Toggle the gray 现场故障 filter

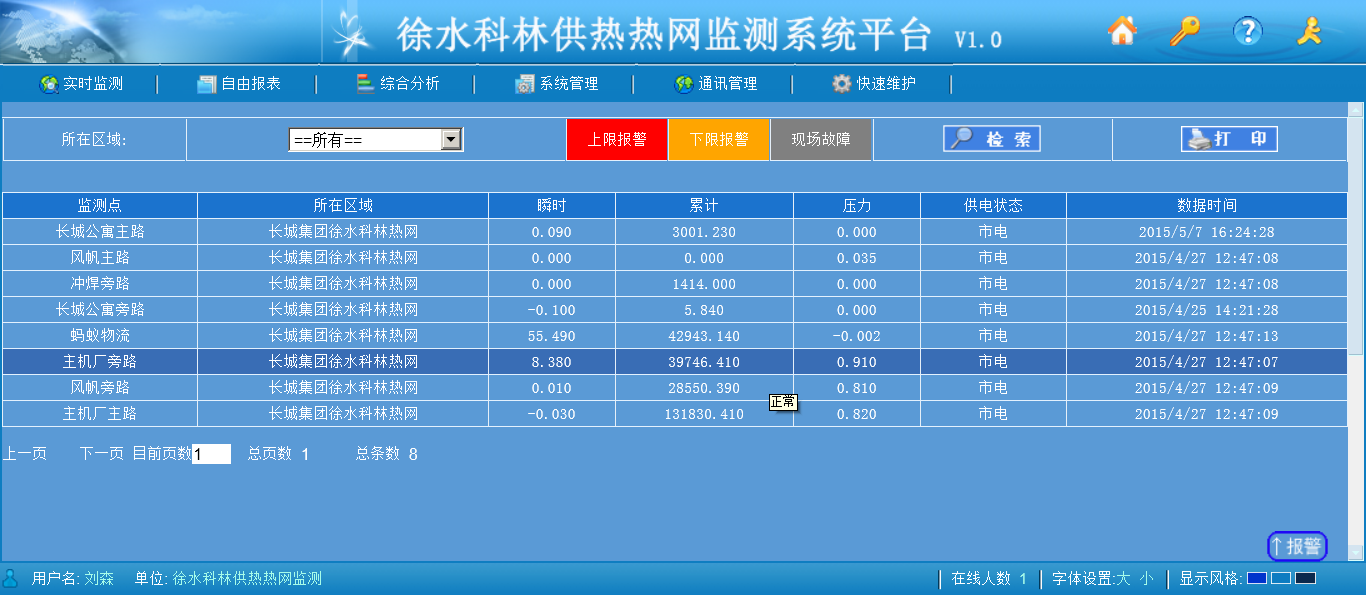click(821, 140)
